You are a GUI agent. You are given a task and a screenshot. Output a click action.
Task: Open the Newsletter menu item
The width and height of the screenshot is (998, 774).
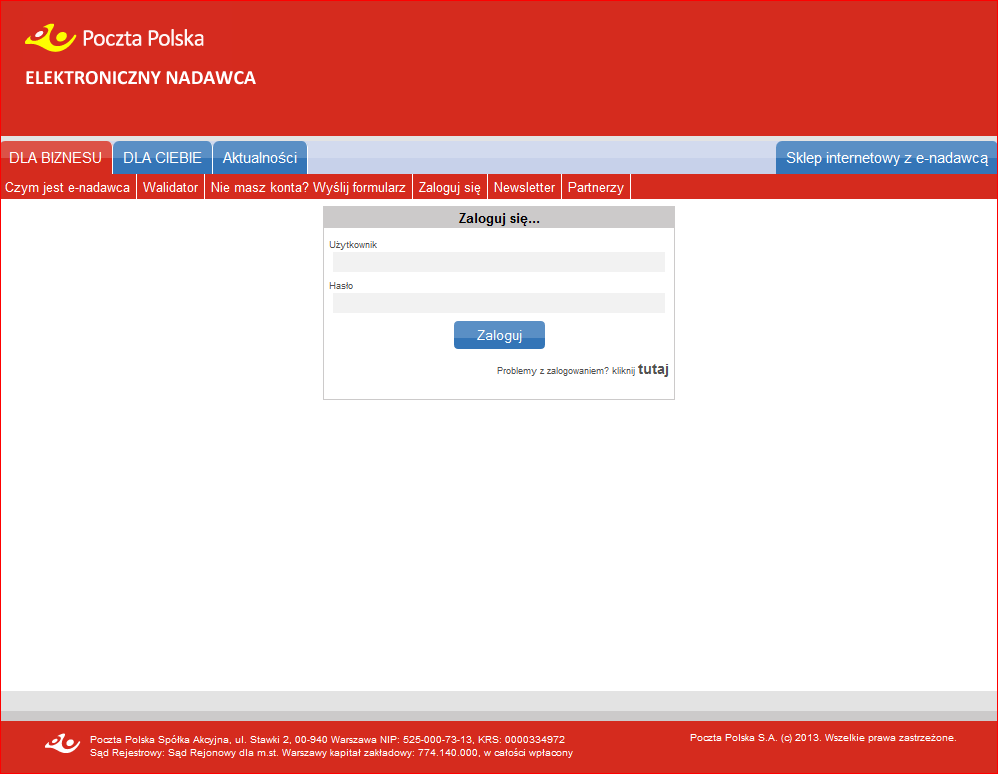(x=524, y=187)
